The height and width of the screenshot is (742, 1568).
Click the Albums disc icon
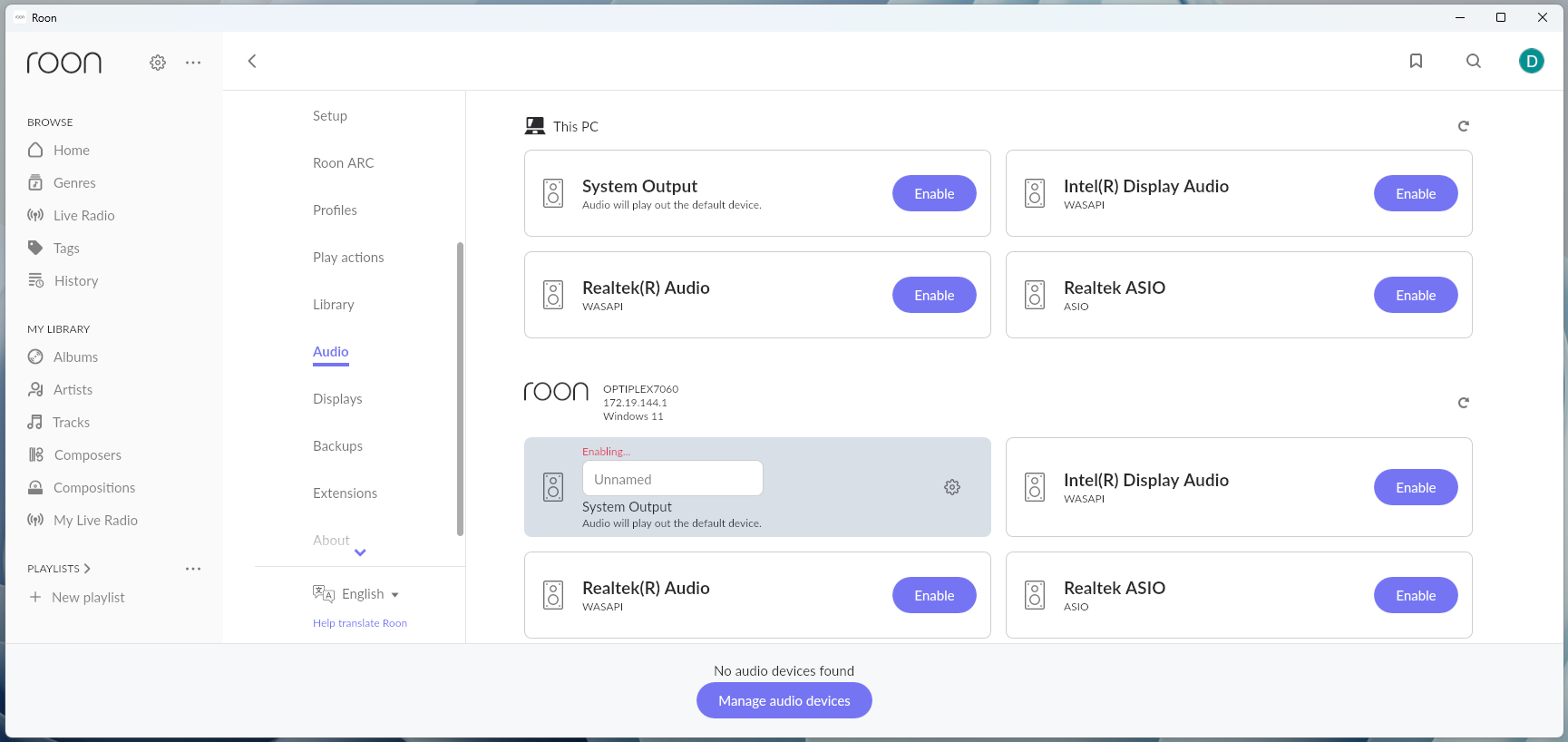point(35,356)
